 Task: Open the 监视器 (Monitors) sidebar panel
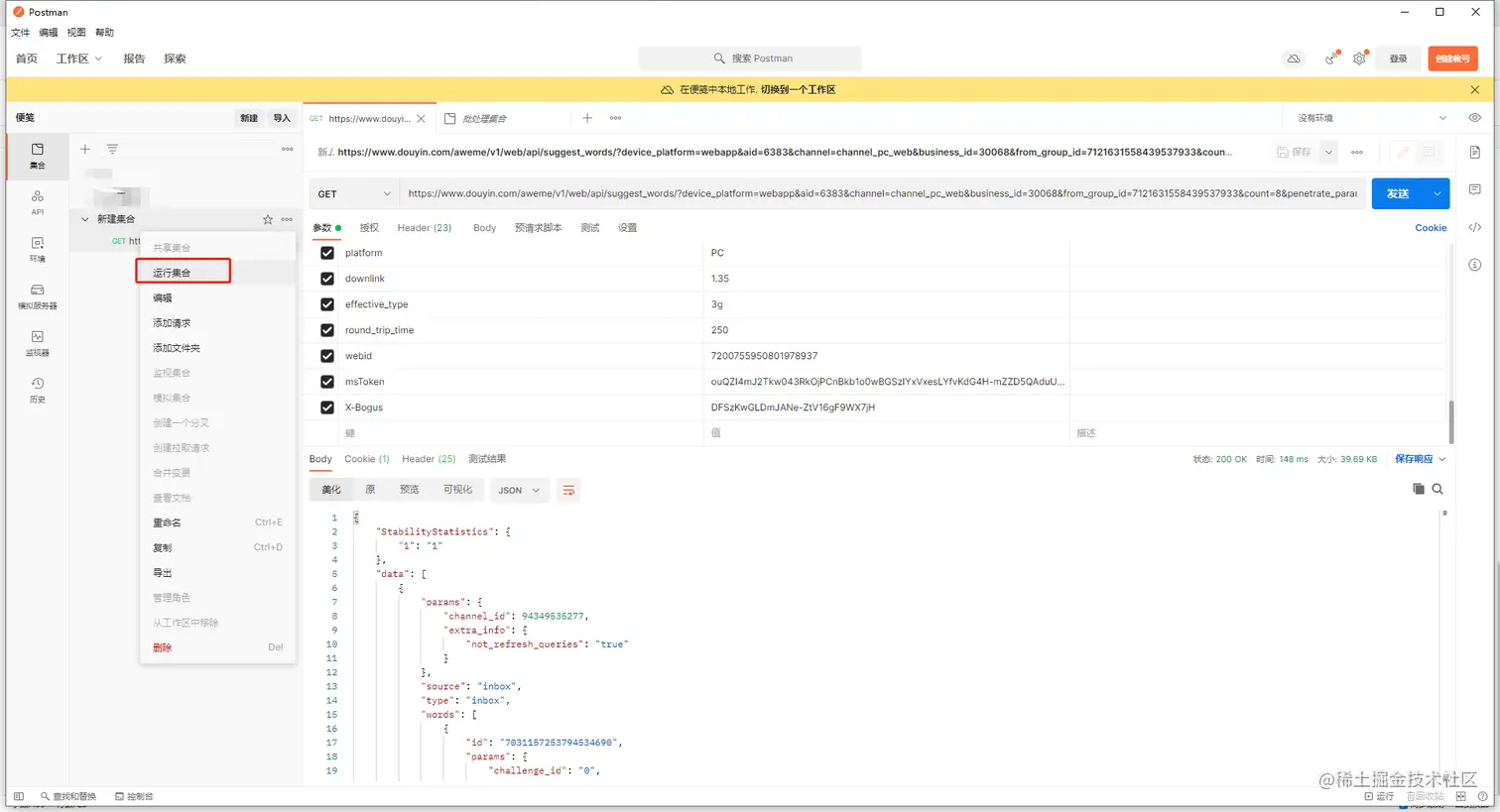(x=38, y=343)
